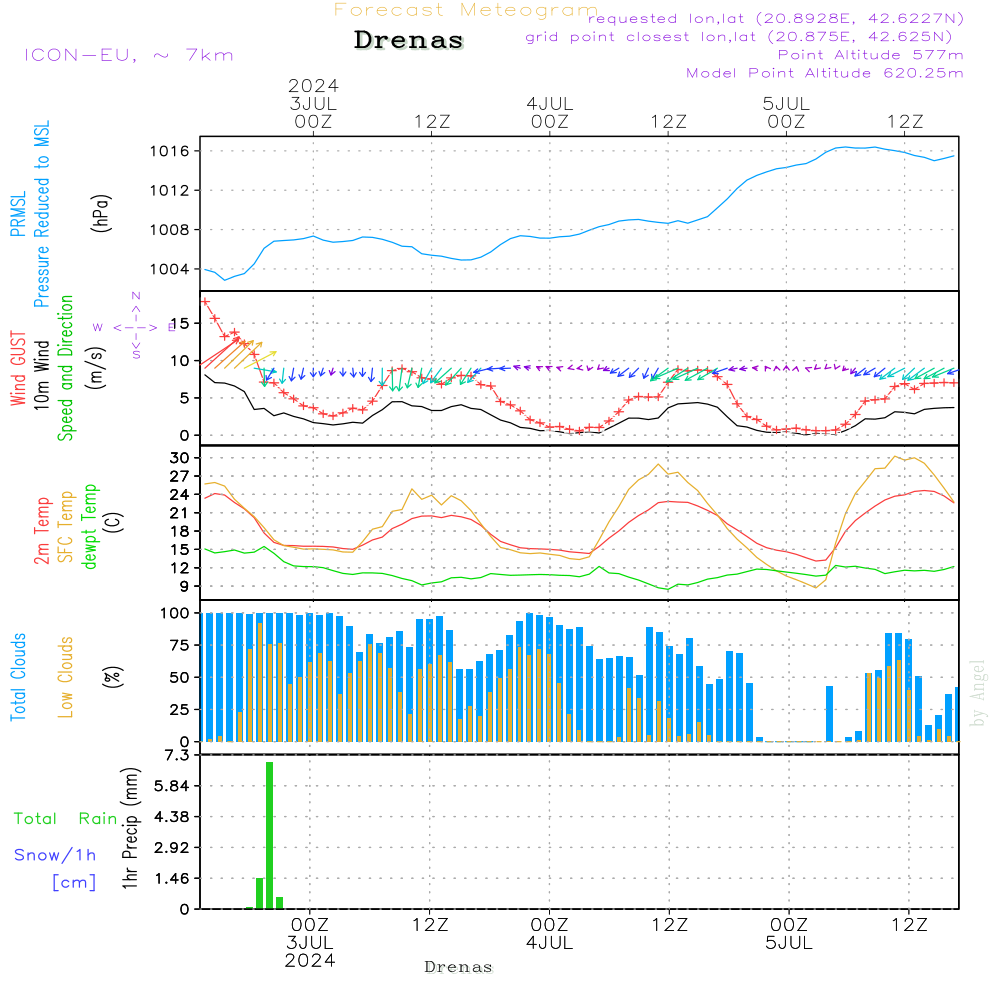Click the '(%)' cloud unit label
The height and width of the screenshot is (1000, 1000).
pos(112,677)
